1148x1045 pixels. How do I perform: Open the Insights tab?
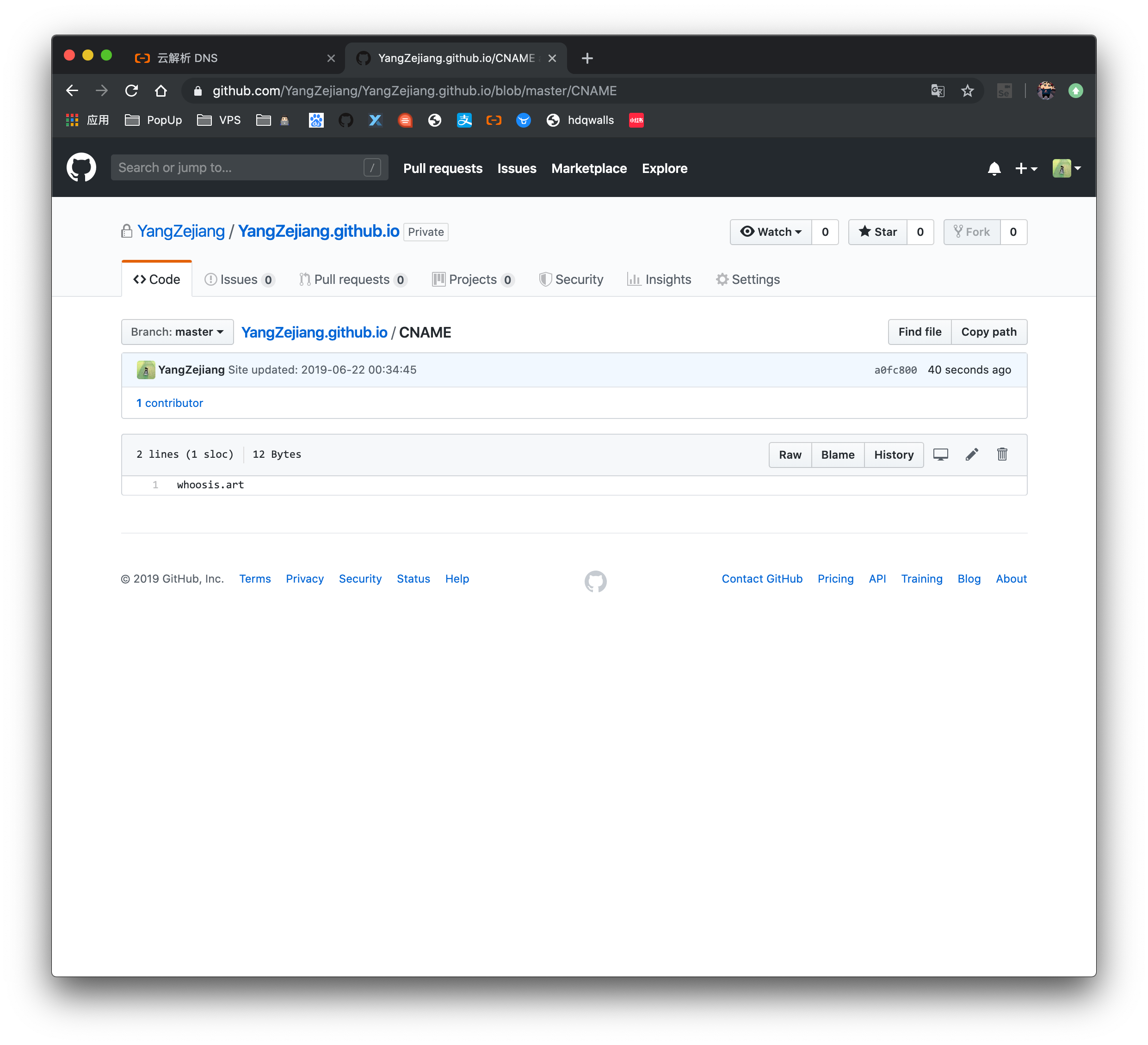(x=659, y=279)
